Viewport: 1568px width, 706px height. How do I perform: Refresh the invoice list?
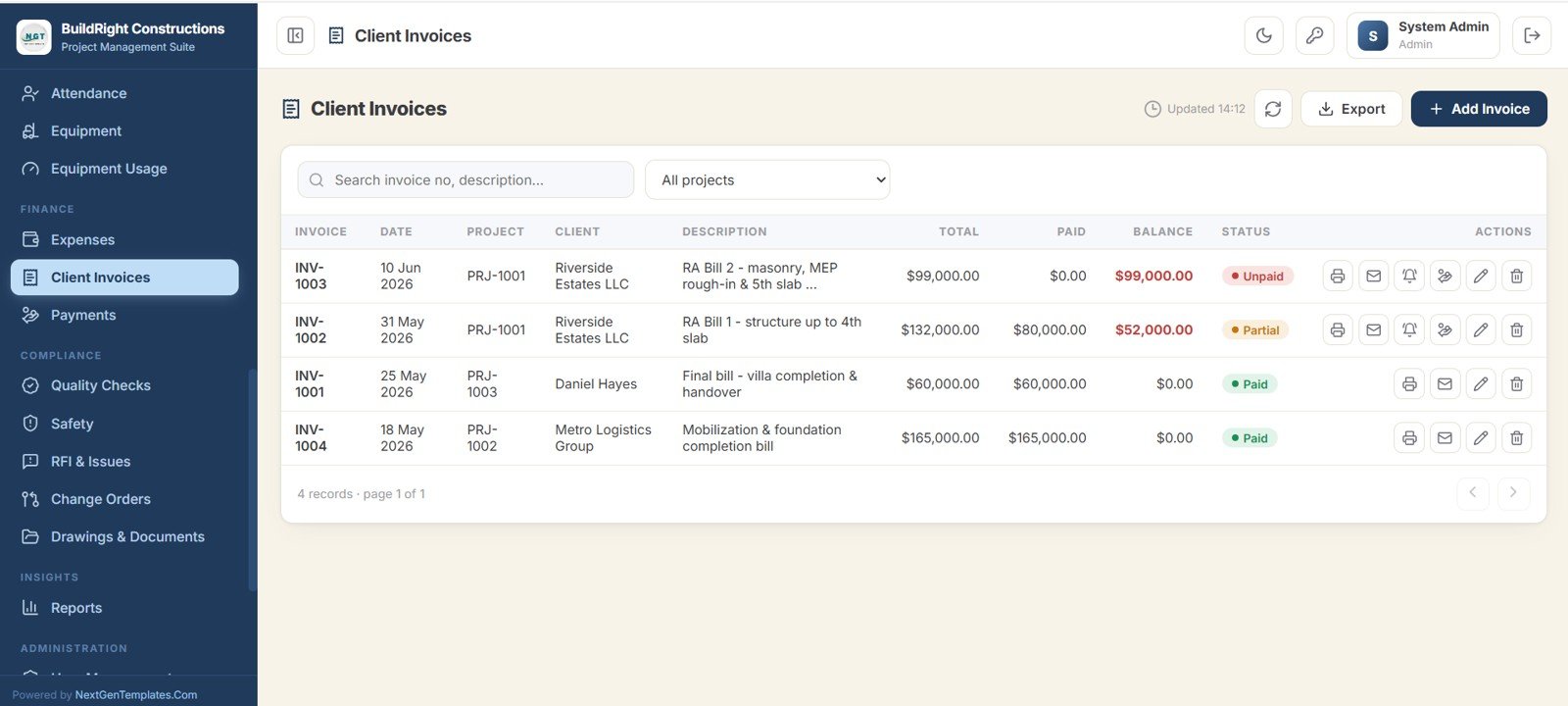(1273, 109)
